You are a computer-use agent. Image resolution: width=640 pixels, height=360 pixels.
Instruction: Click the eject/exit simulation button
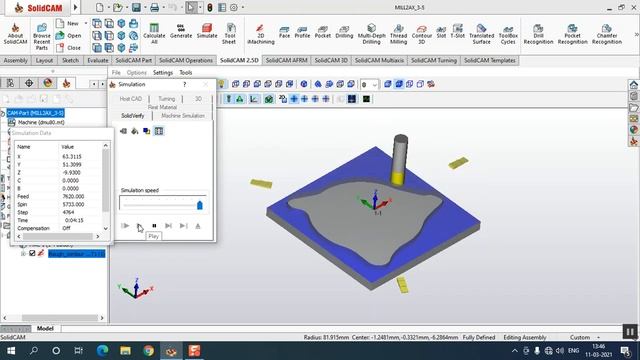[x=198, y=226]
